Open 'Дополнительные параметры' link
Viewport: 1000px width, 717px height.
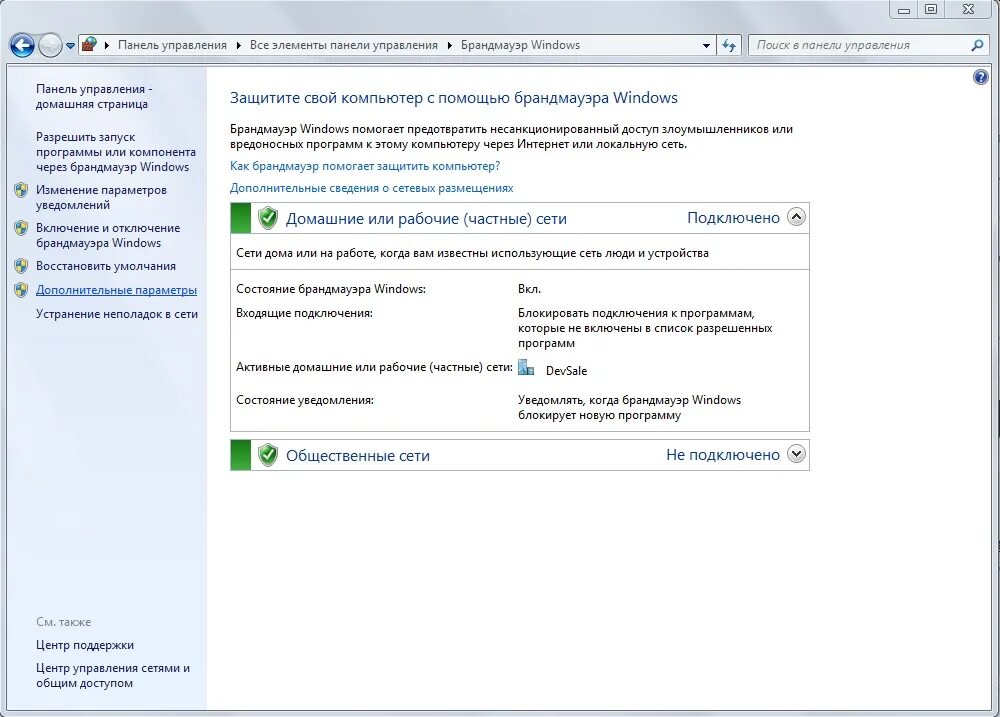(116, 290)
